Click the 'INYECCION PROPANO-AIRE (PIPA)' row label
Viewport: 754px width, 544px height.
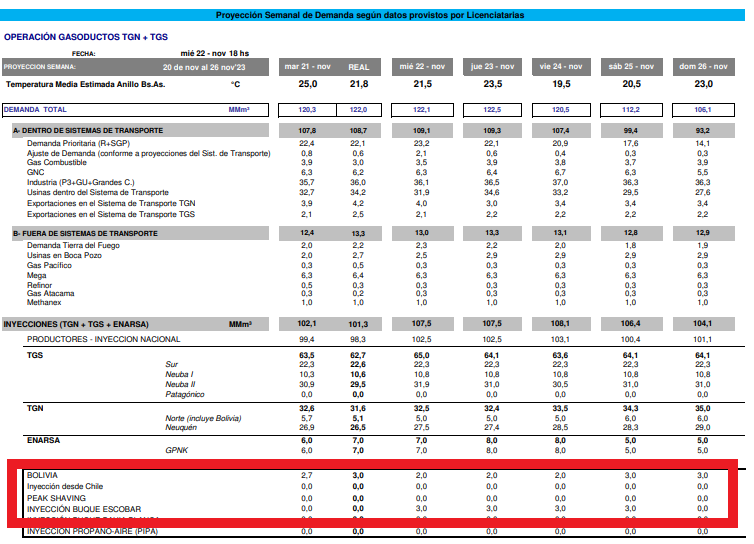(x=92, y=531)
